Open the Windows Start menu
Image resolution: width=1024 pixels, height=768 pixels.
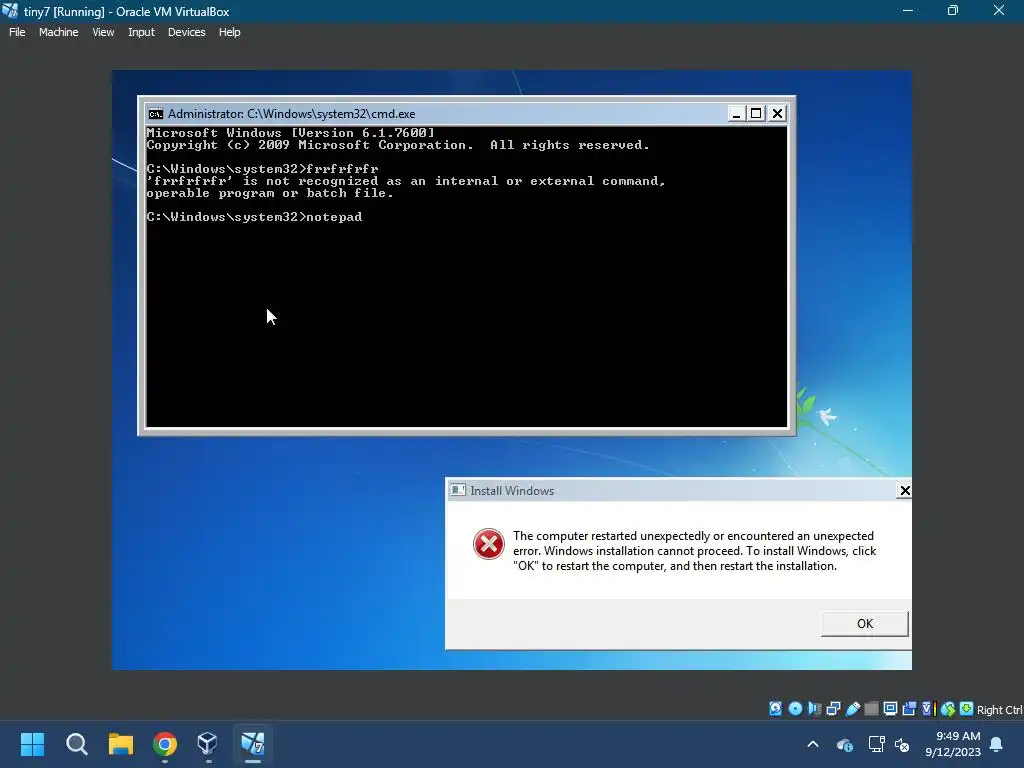click(x=33, y=744)
